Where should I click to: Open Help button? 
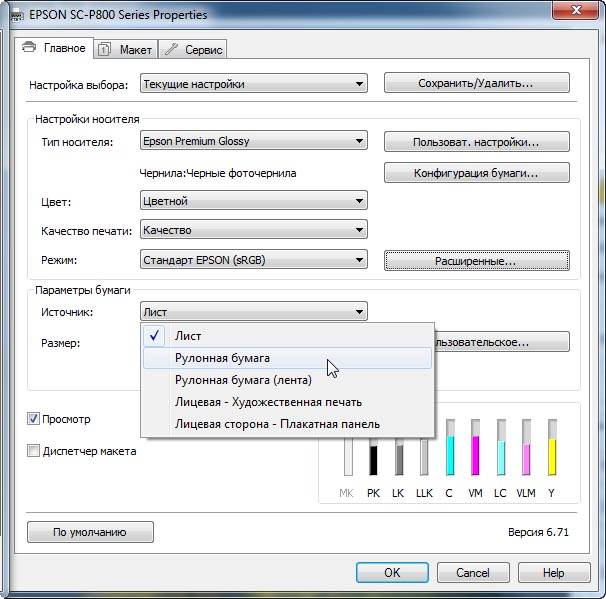tap(554, 572)
